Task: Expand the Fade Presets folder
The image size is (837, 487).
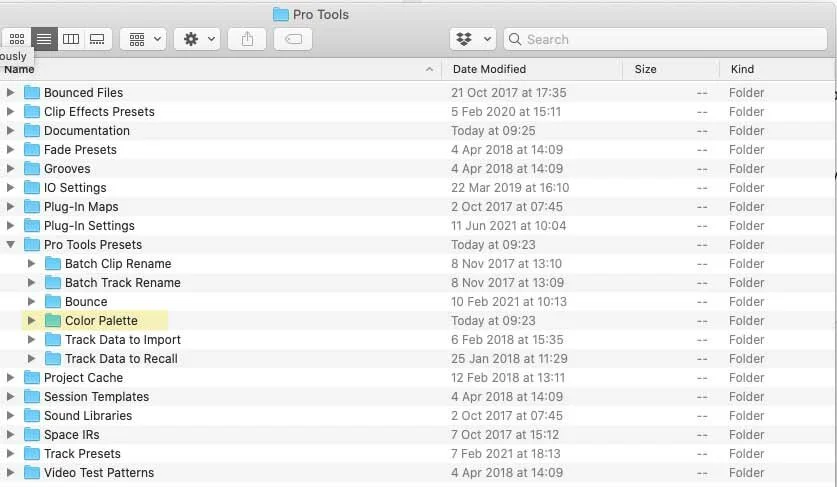Action: point(10,150)
